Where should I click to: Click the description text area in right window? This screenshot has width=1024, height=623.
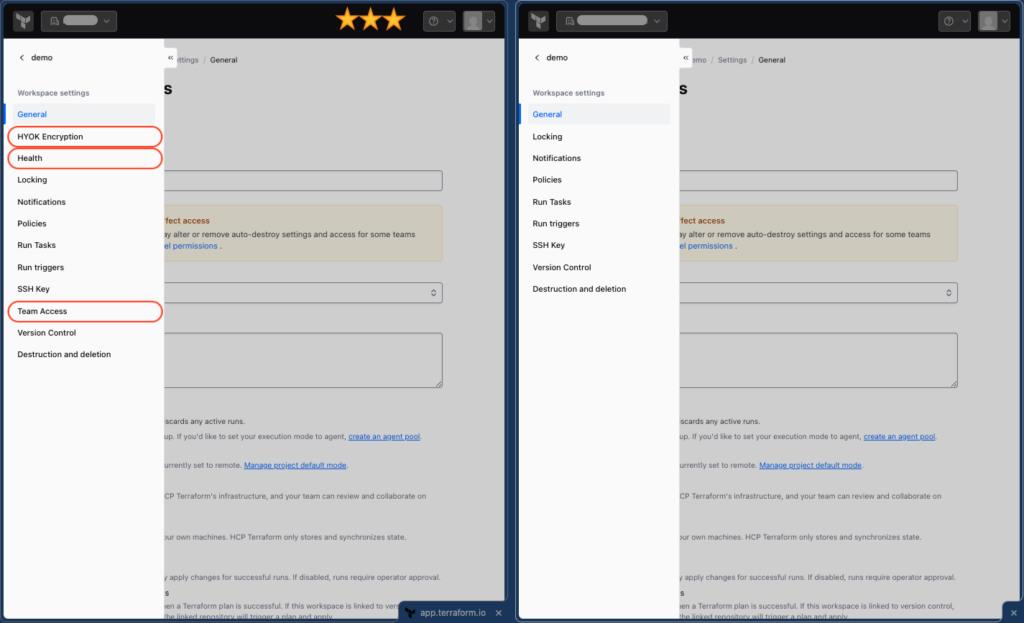pyautogui.click(x=818, y=360)
